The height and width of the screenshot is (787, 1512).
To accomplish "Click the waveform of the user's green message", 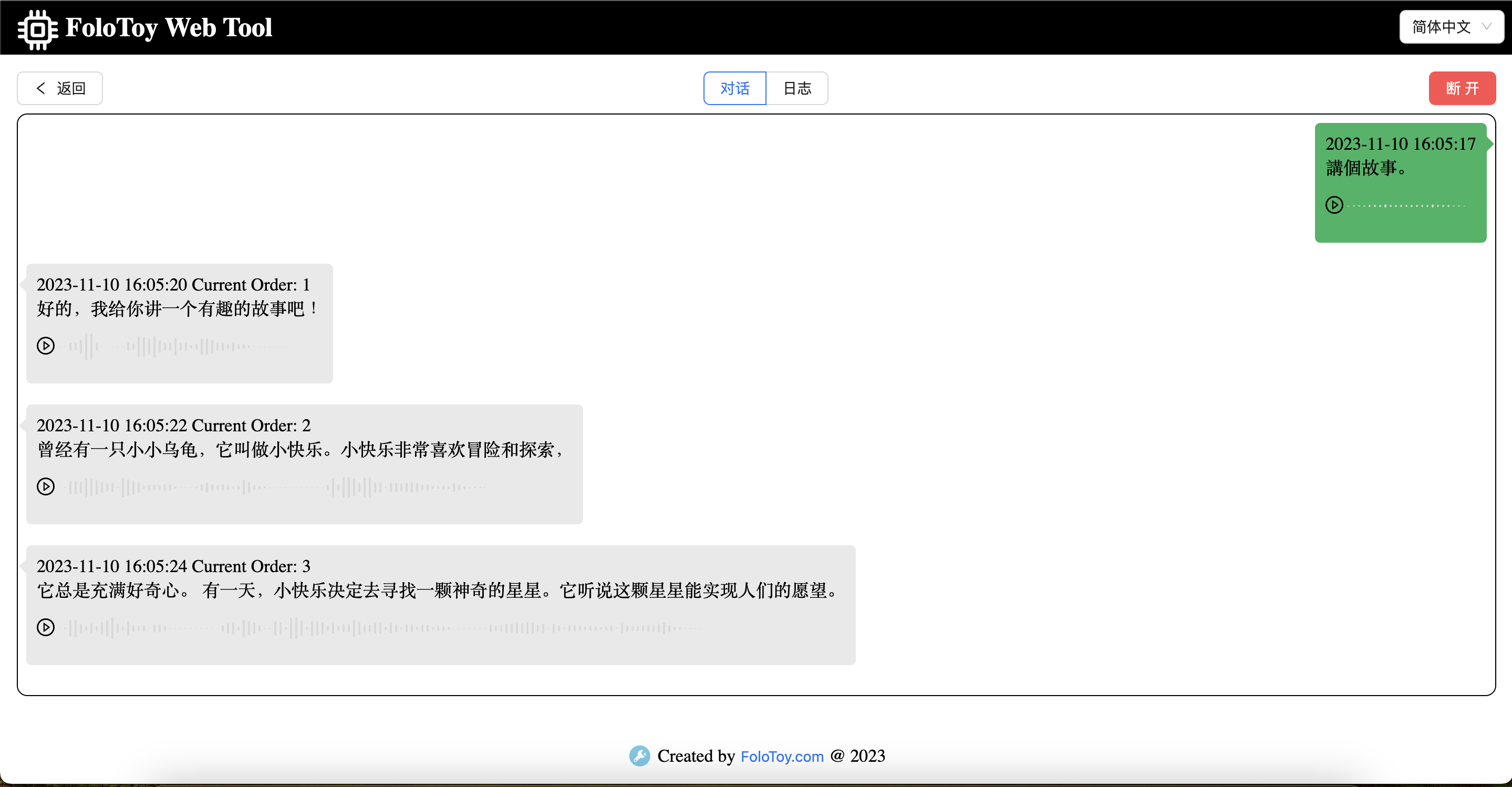I will point(1407,205).
